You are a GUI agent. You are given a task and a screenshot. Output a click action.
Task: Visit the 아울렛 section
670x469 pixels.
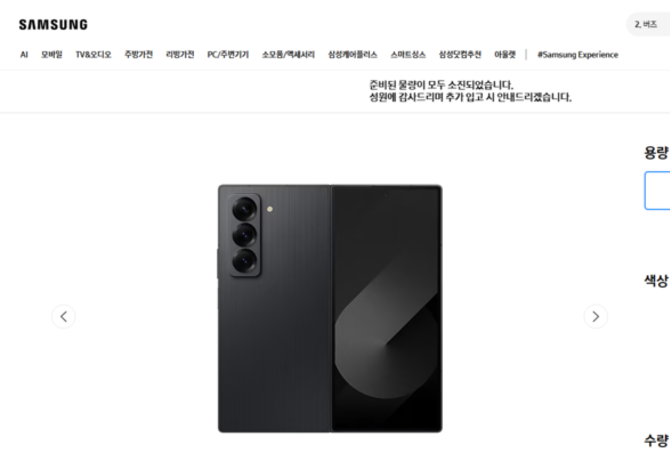coord(505,55)
